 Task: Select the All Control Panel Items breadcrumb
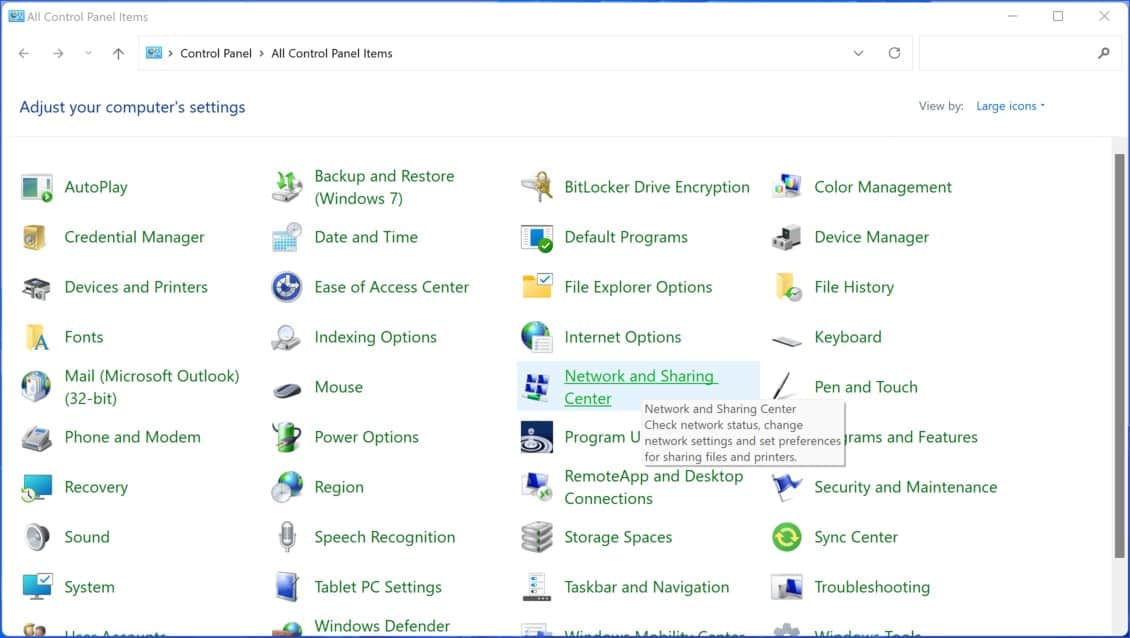click(332, 53)
